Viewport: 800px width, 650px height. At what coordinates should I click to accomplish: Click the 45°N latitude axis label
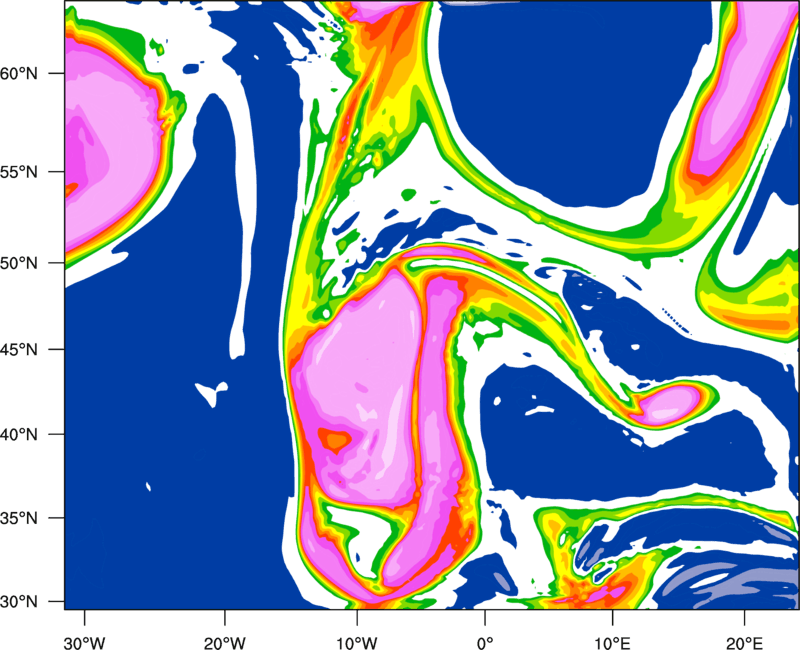[19, 349]
